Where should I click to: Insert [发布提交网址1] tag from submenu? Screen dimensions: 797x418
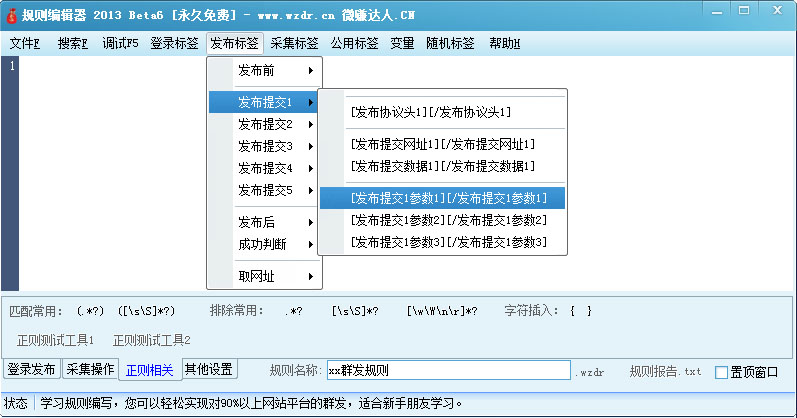tap(442, 145)
